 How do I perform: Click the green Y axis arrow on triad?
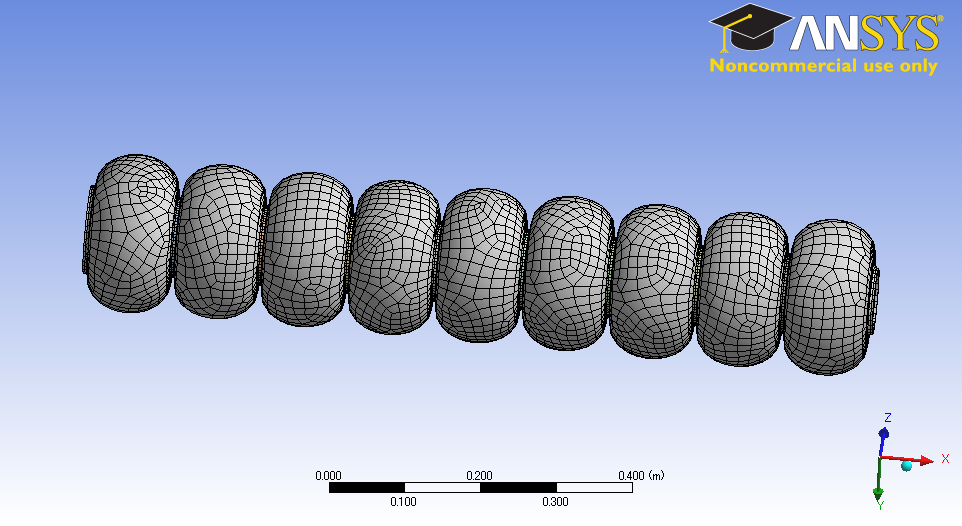(879, 479)
